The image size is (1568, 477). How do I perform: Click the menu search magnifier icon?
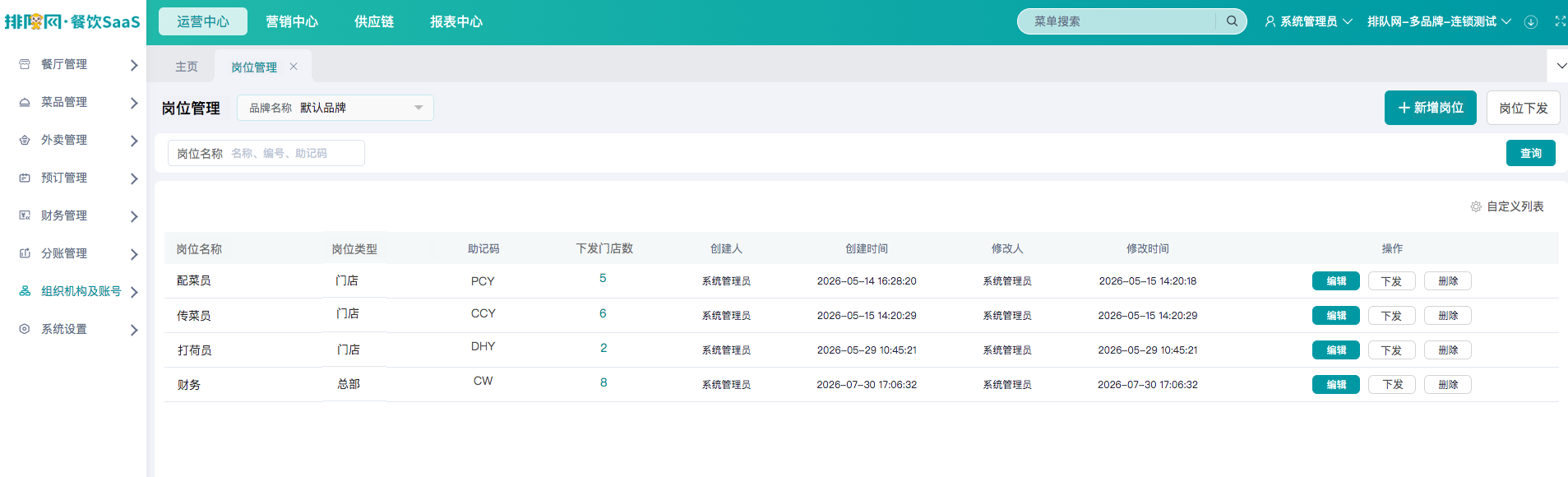1232,21
